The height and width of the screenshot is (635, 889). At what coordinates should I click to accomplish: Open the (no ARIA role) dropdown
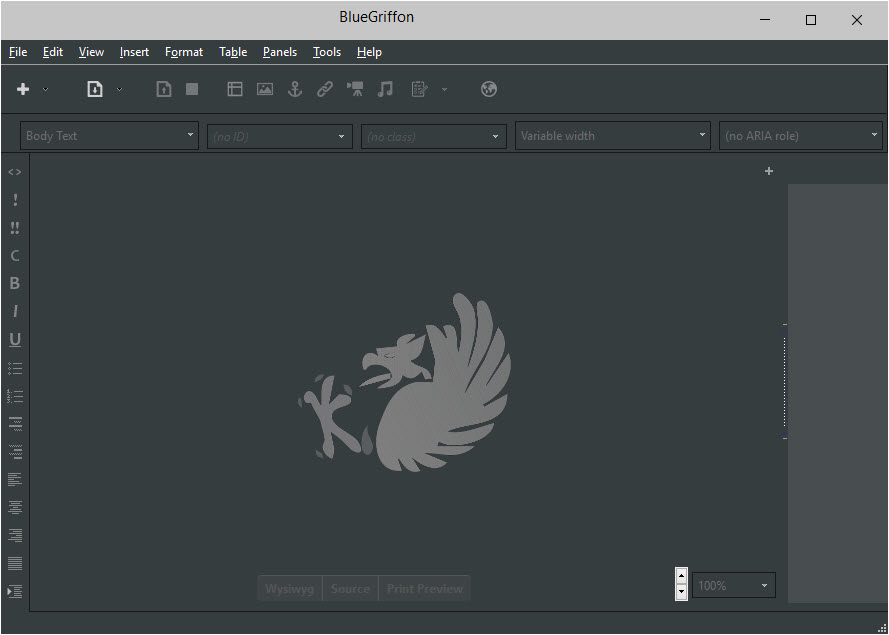(801, 136)
